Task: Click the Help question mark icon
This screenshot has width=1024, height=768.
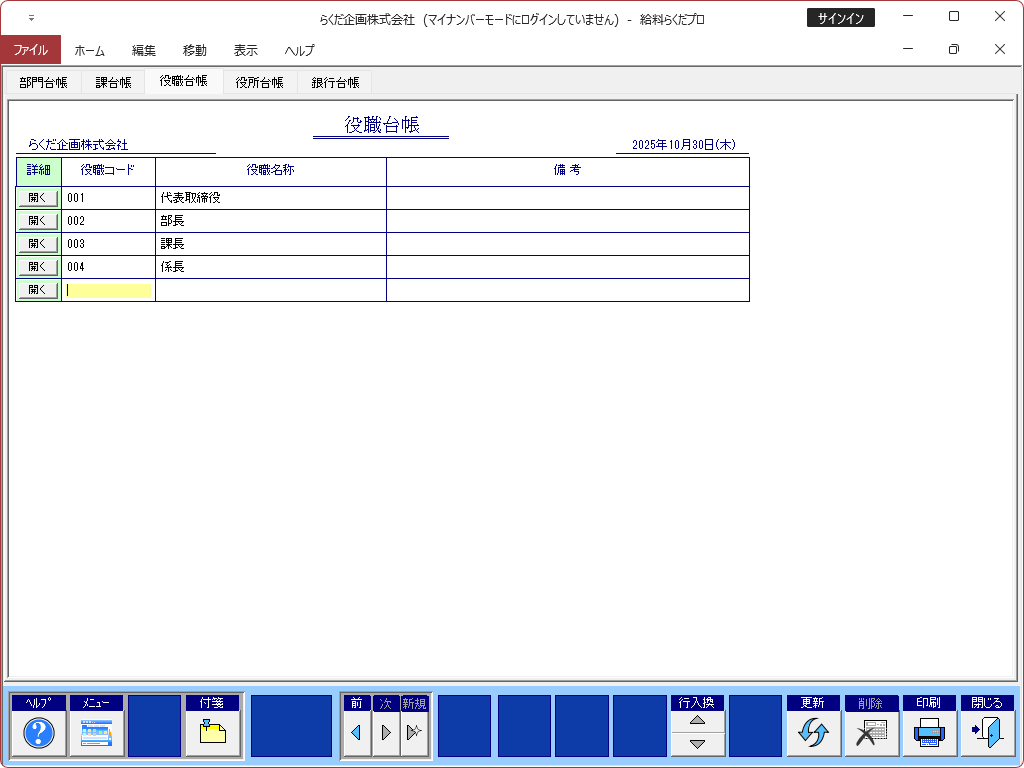Action: point(39,734)
